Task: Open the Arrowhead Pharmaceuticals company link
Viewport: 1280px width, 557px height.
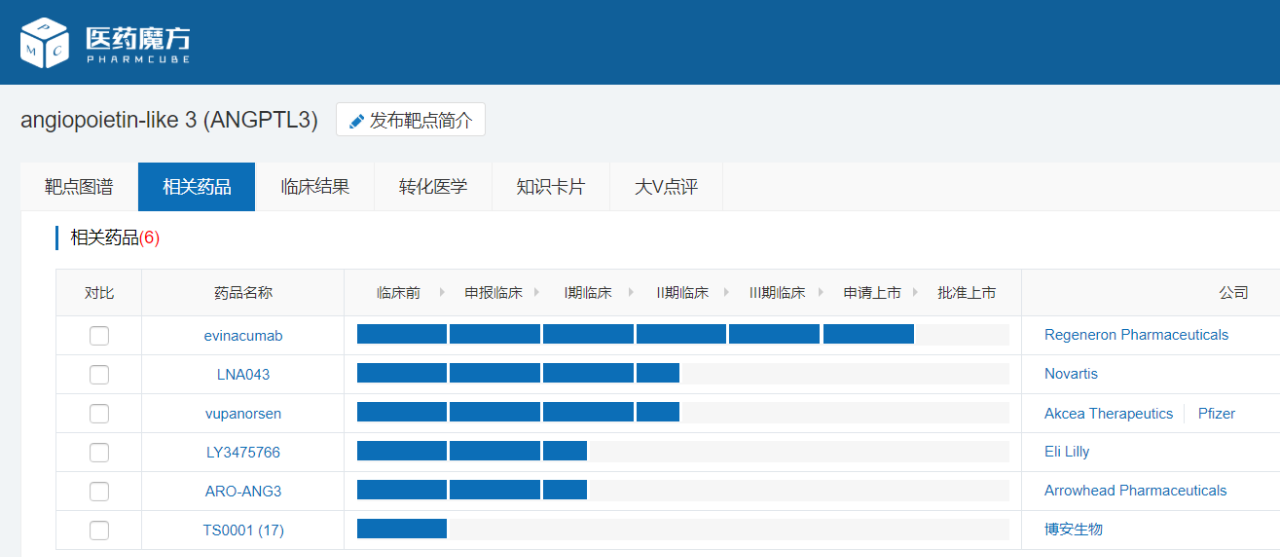Action: (1135, 491)
